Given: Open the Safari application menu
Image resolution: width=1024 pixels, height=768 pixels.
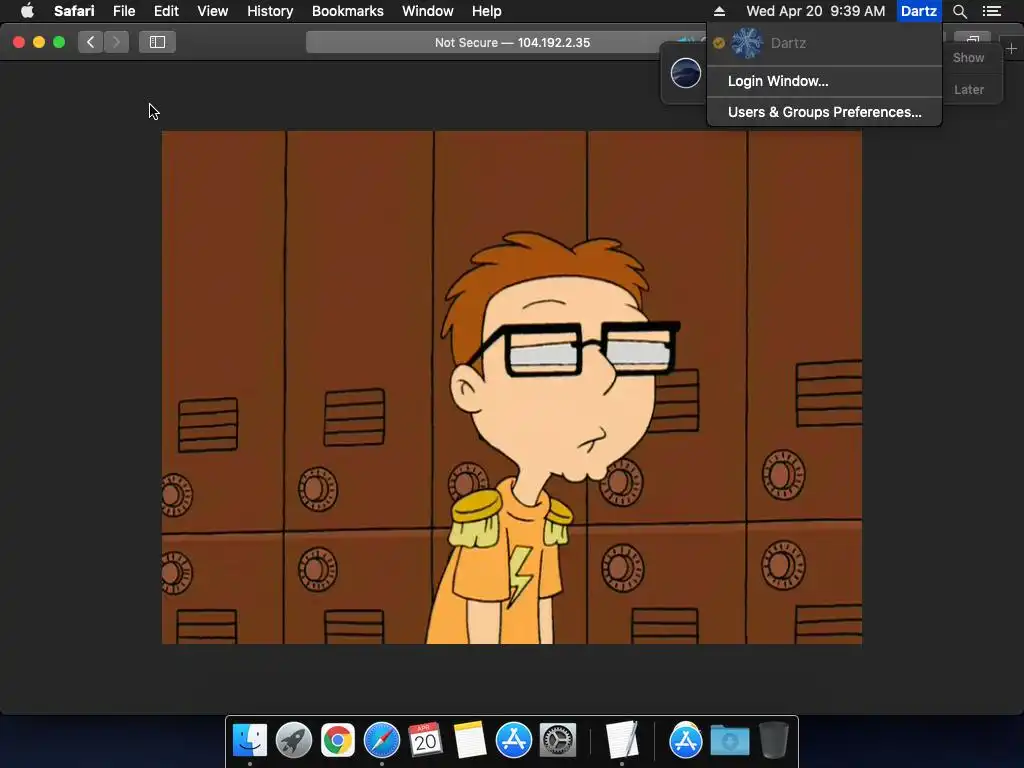Looking at the screenshot, I should pyautogui.click(x=74, y=11).
